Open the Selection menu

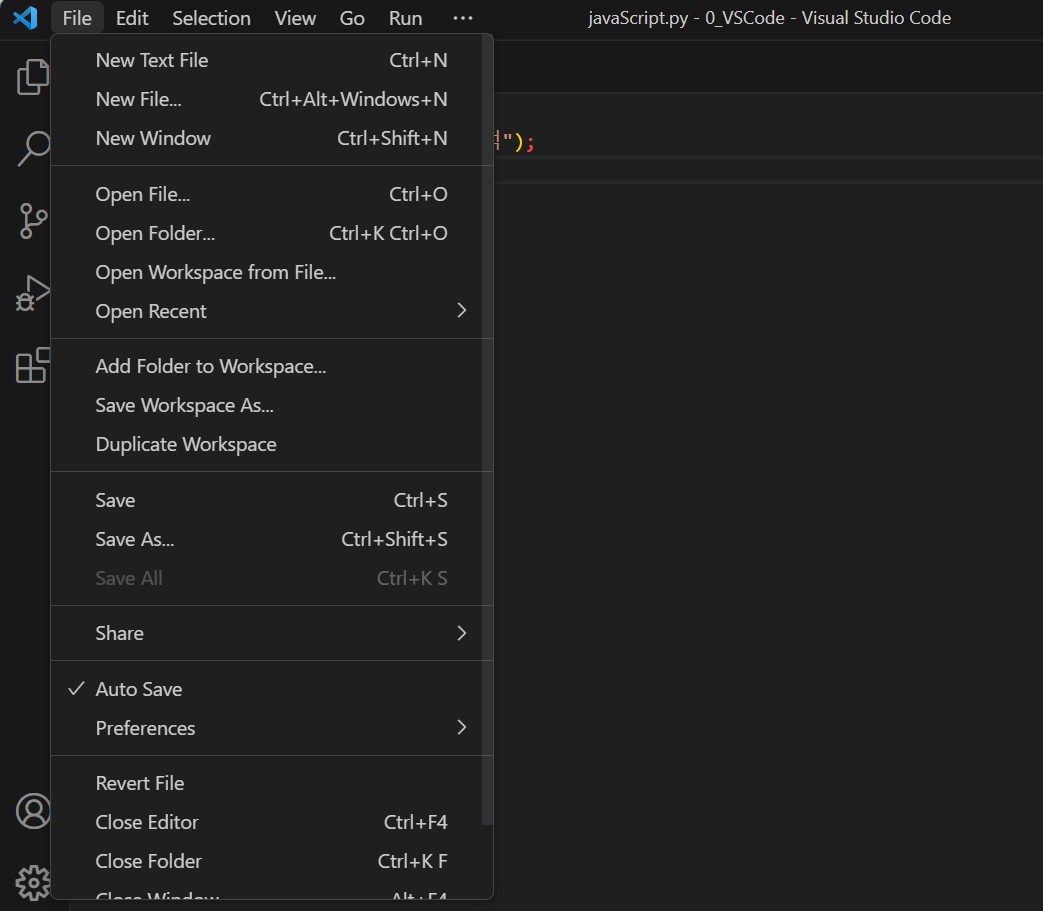212,18
